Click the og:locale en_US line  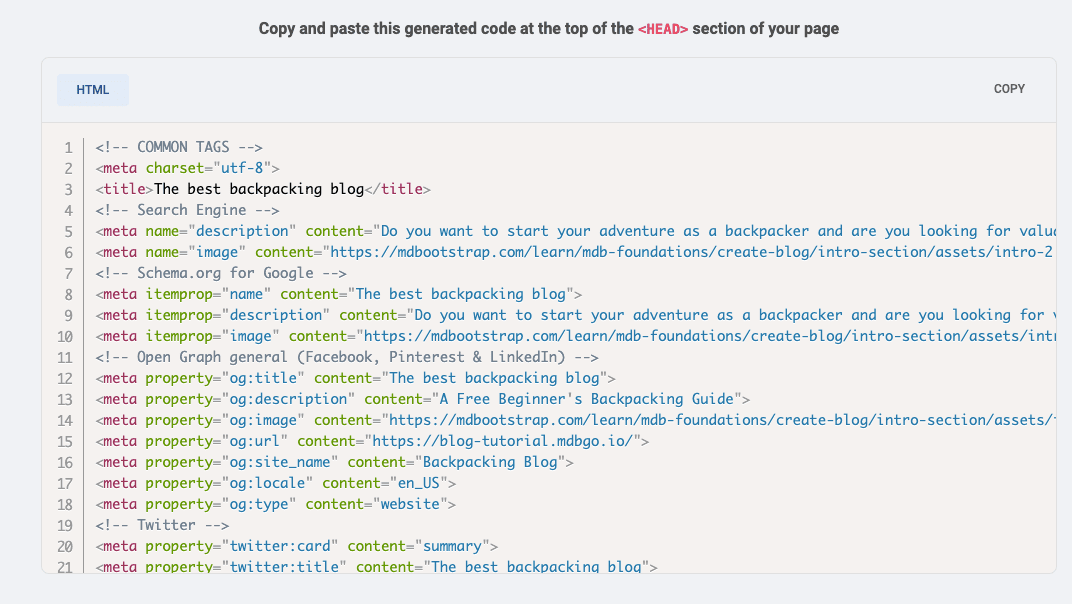click(276, 483)
